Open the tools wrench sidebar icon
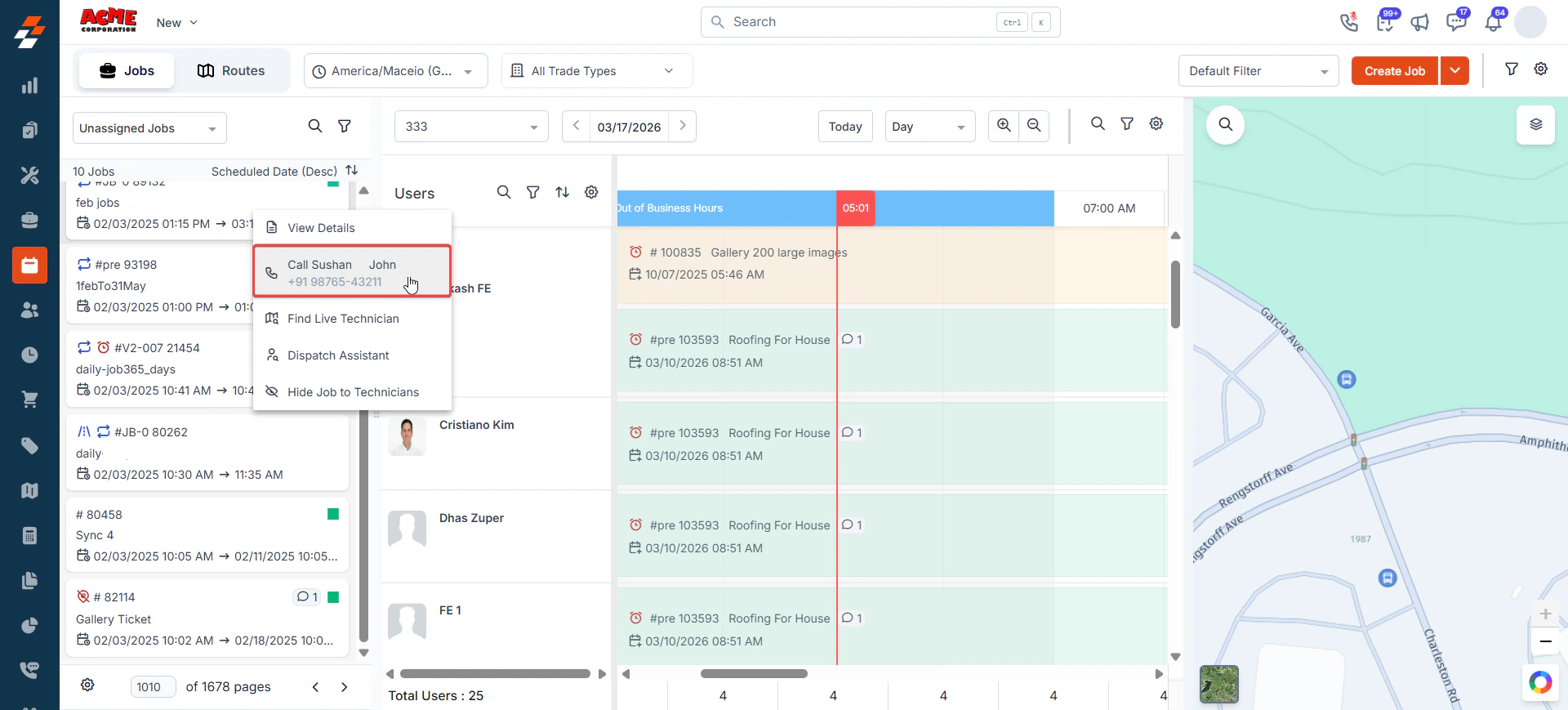 point(29,175)
